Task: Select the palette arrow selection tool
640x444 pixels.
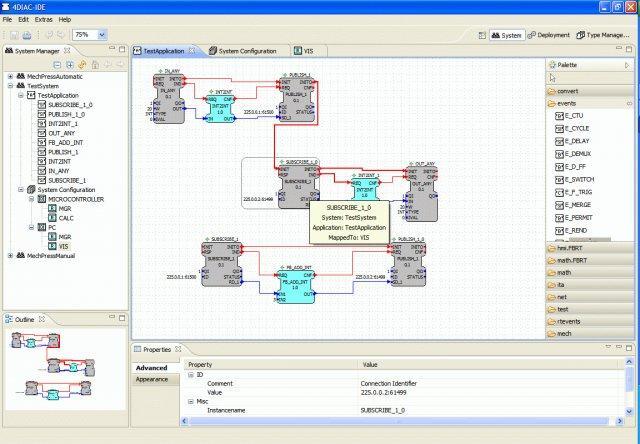Action: click(553, 78)
